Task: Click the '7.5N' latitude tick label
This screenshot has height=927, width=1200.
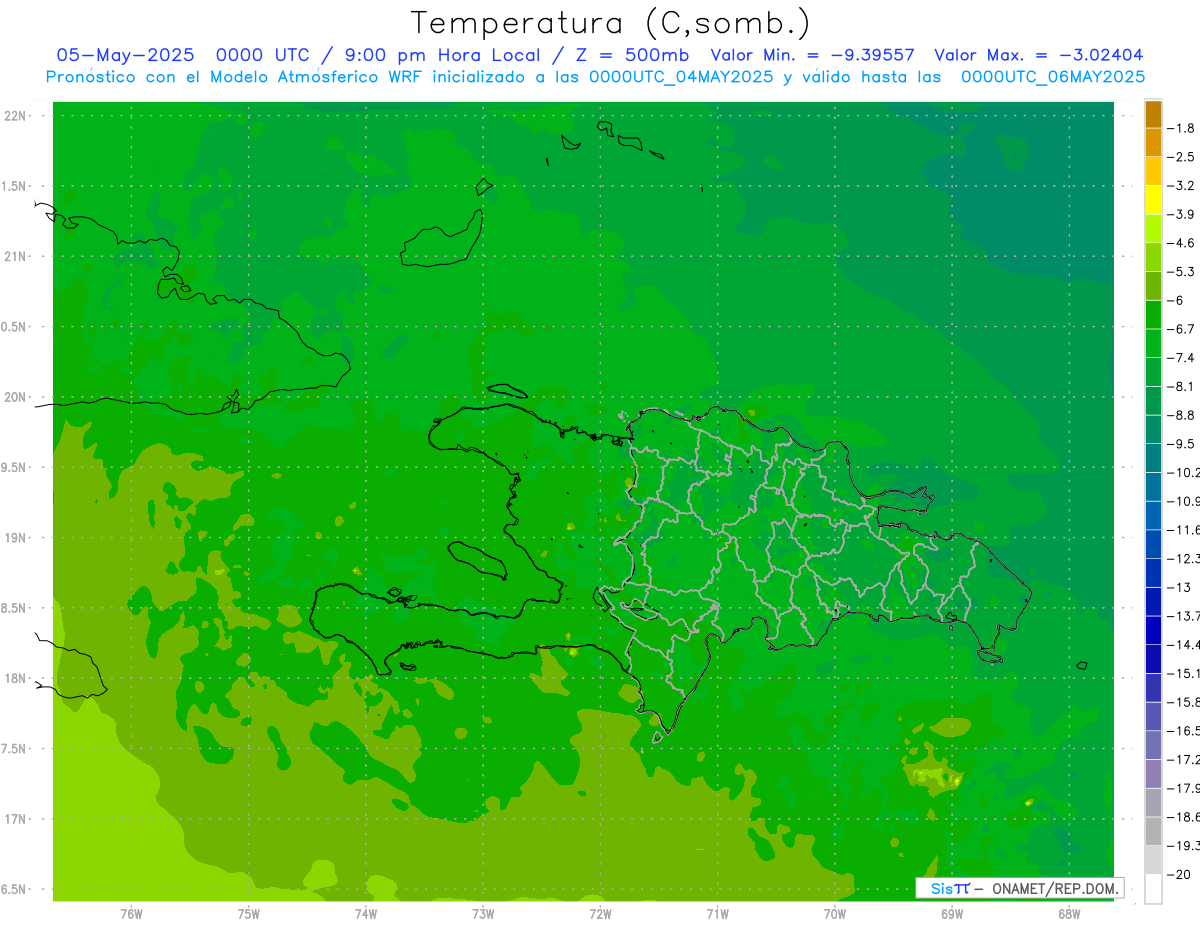Action: tap(15, 749)
